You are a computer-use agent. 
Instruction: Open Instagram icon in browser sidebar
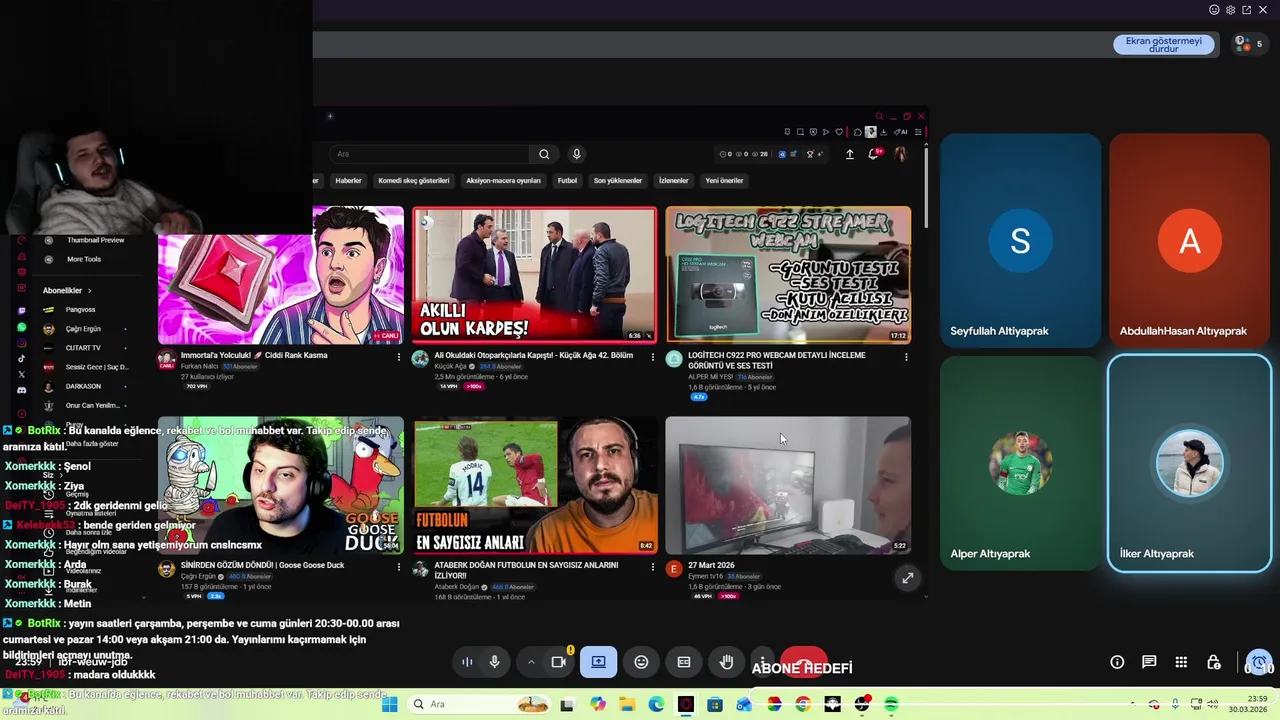click(22, 343)
